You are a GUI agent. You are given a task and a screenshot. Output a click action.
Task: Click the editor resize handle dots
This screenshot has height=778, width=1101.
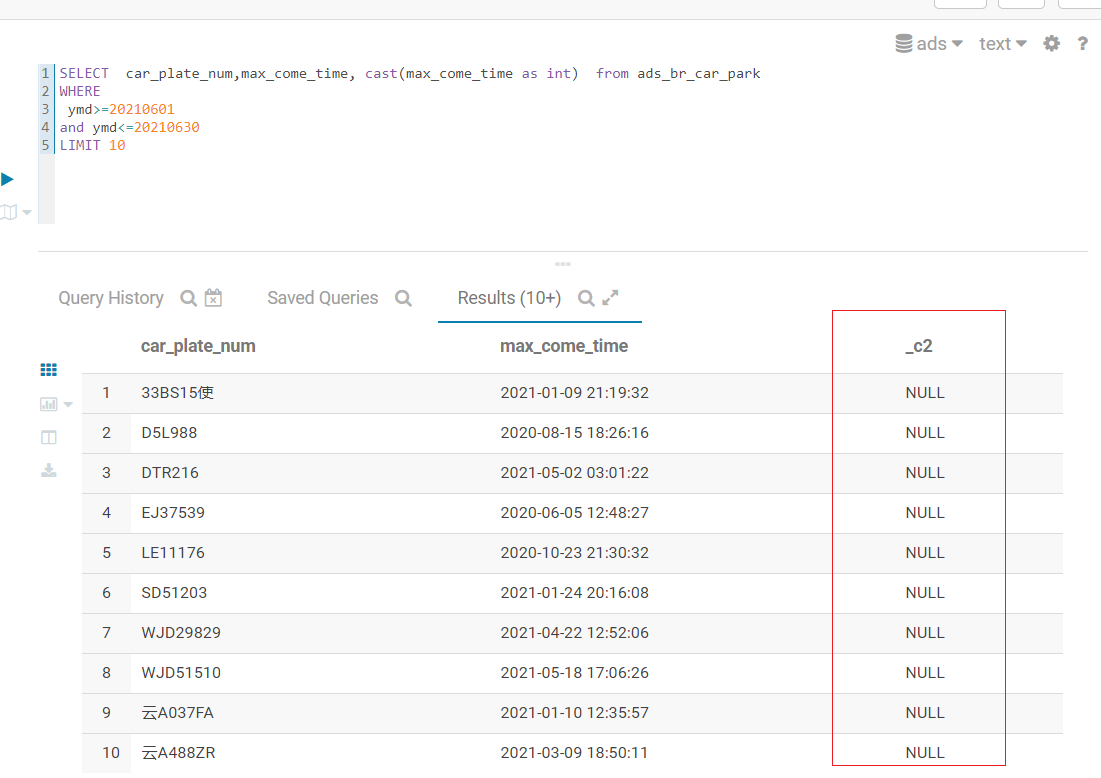[x=562, y=265]
